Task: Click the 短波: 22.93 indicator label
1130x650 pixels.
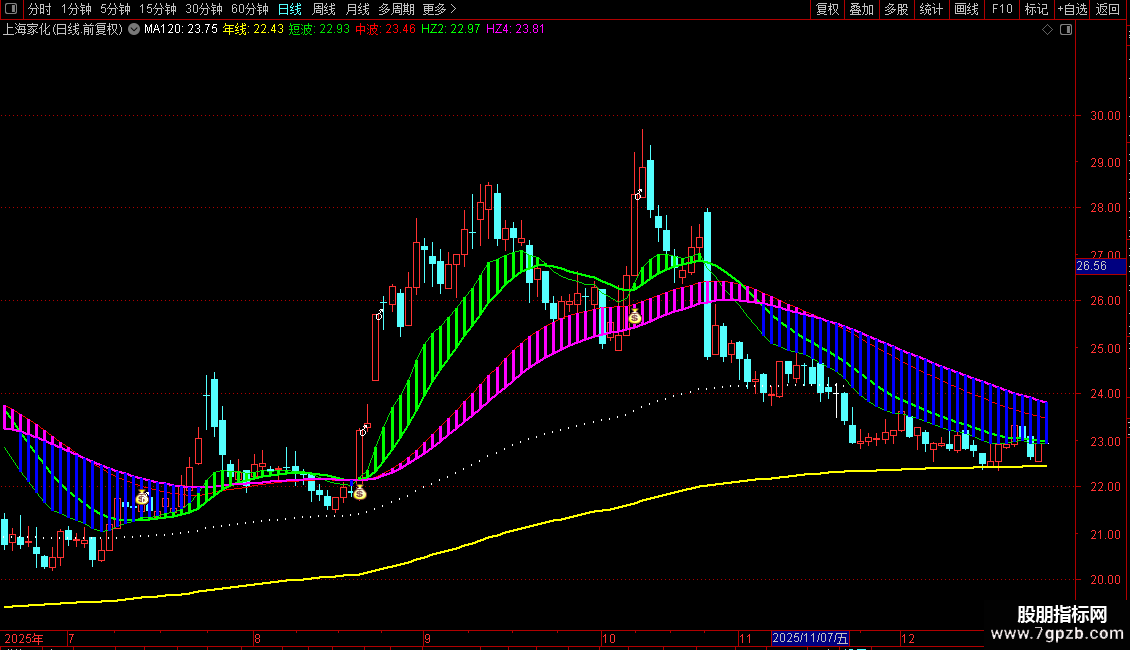Action: pyautogui.click(x=319, y=29)
